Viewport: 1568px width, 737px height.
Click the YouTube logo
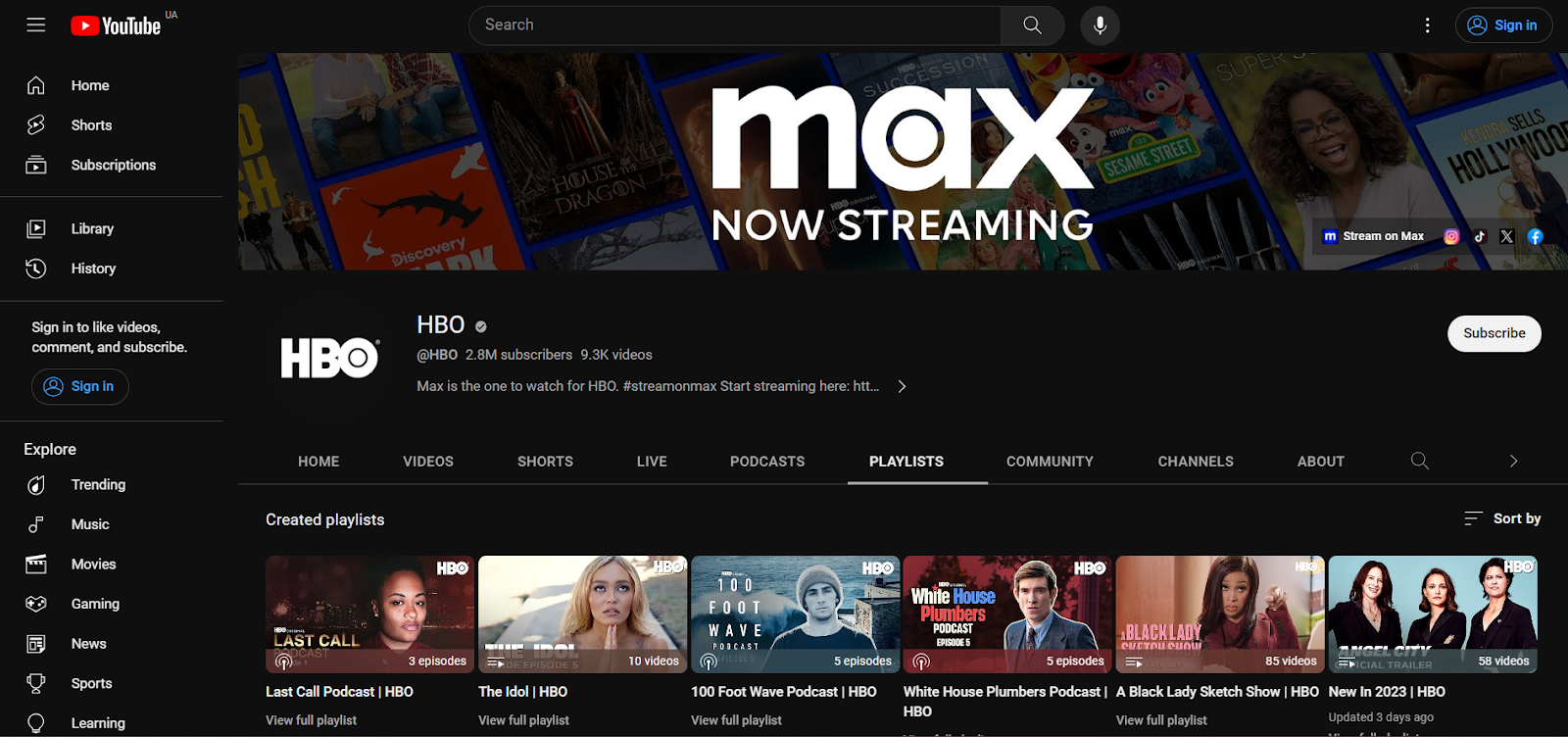(x=116, y=25)
